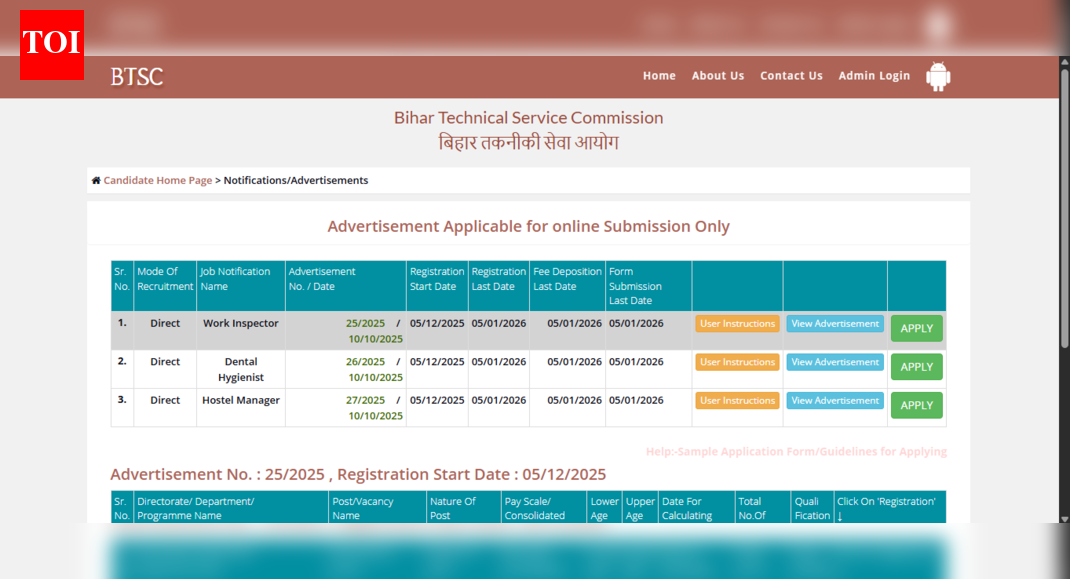Select About Us in the navigation bar

[x=717, y=75]
